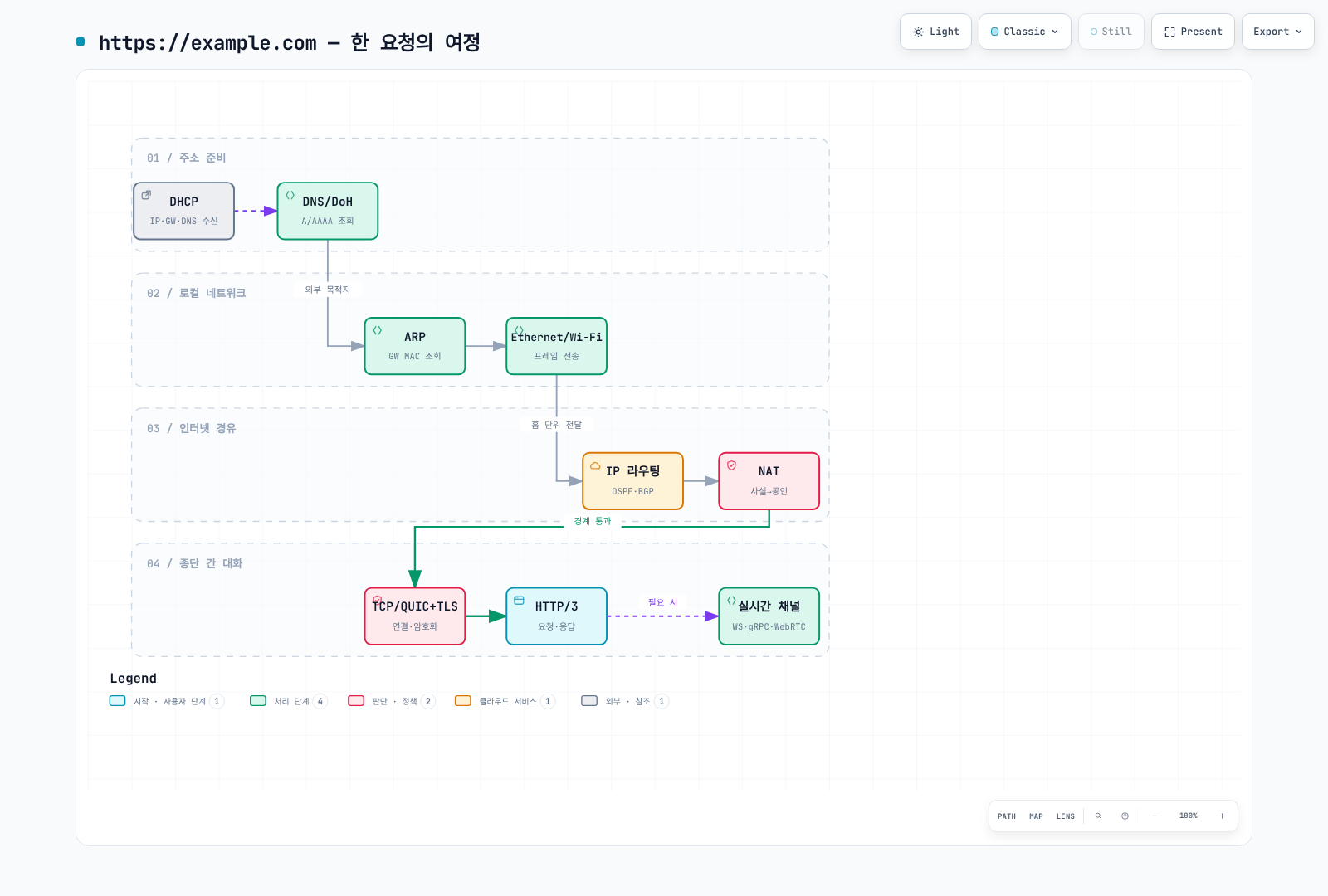Click the HTTP/3 node window icon

519,600
